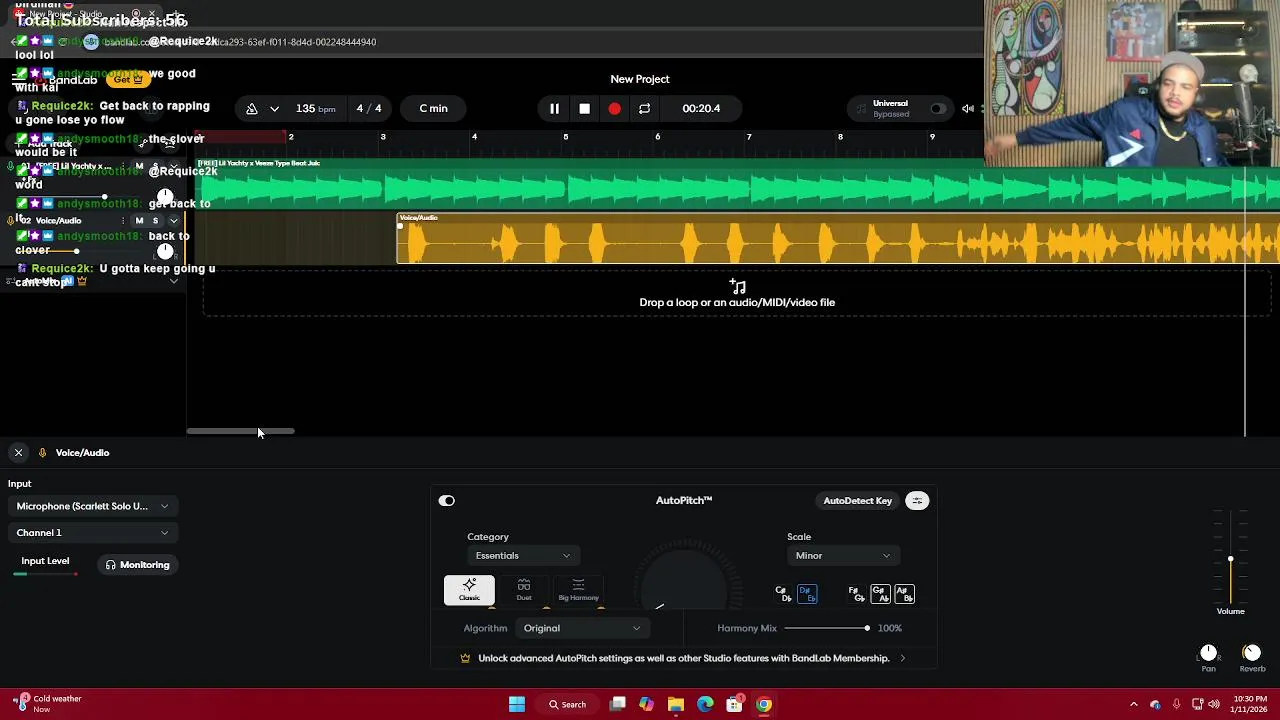Open the AutoPitch settings sliders icon
The image size is (1280, 720).
(x=917, y=501)
